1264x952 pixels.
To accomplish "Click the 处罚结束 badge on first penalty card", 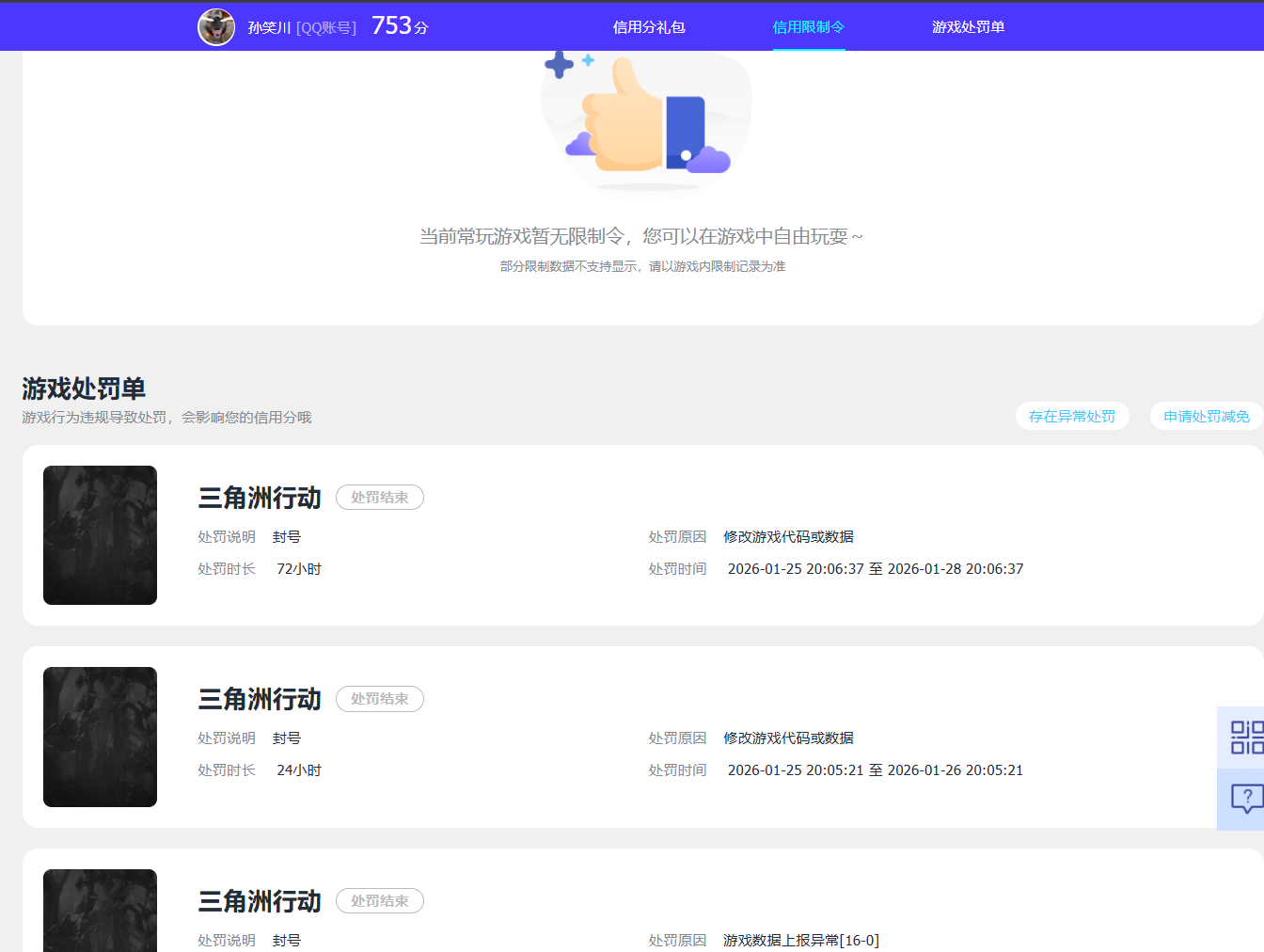I will 379,498.
